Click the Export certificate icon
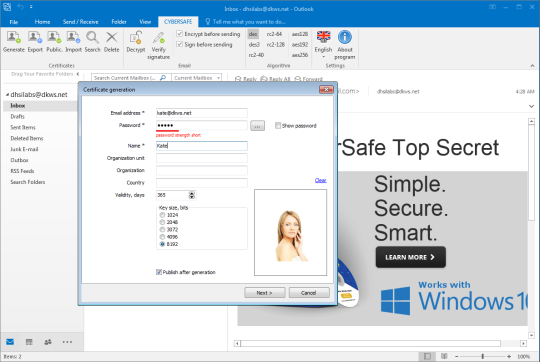The width and height of the screenshot is (540, 362). point(35,41)
